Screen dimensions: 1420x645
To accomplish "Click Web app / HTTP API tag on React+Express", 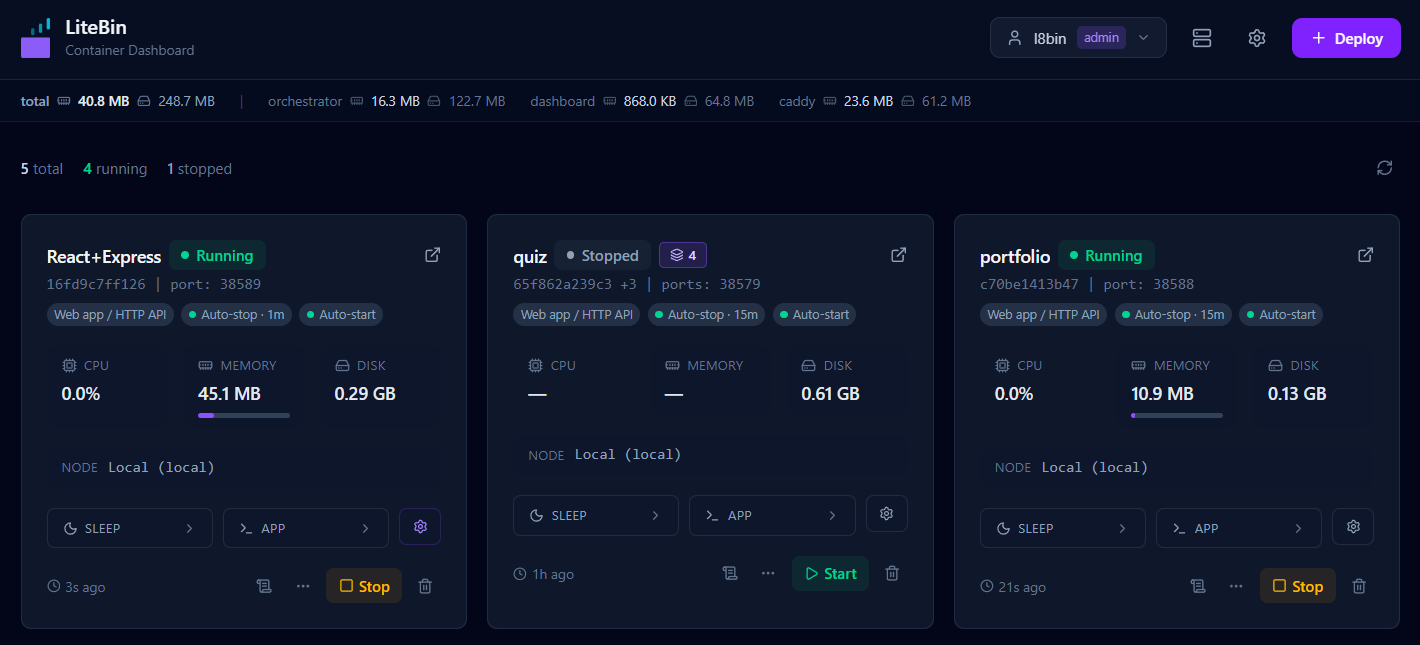I will click(110, 314).
